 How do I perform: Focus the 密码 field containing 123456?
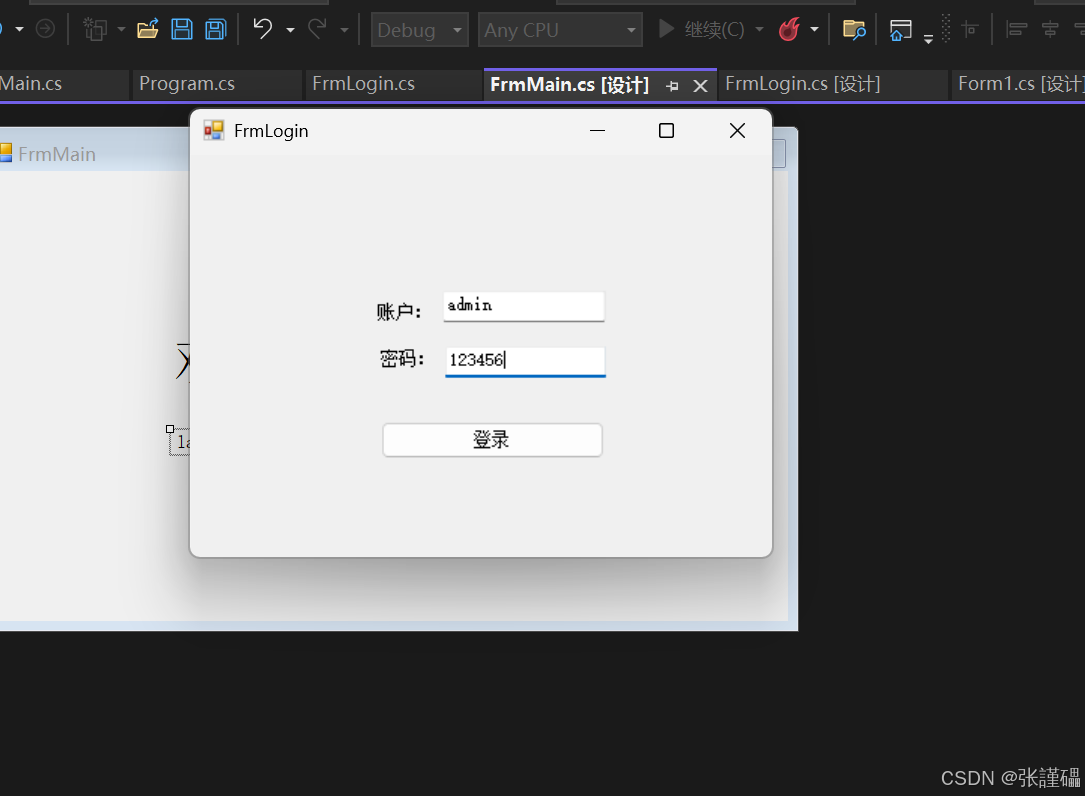coord(525,361)
